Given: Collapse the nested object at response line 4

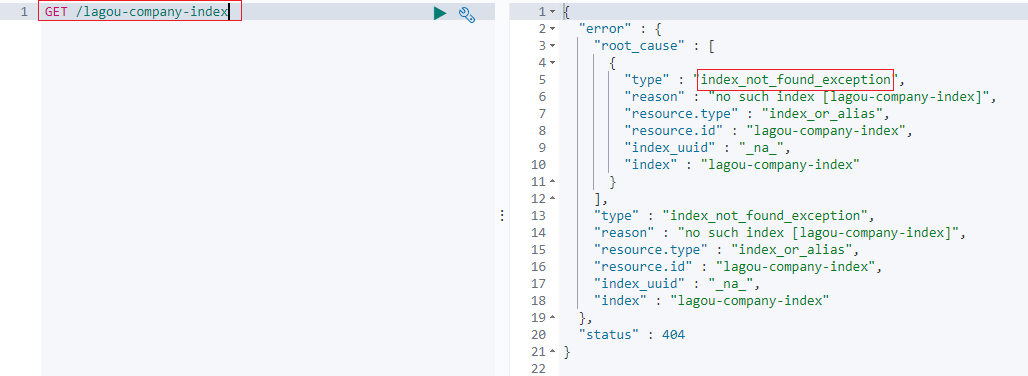Looking at the screenshot, I should coord(553,63).
